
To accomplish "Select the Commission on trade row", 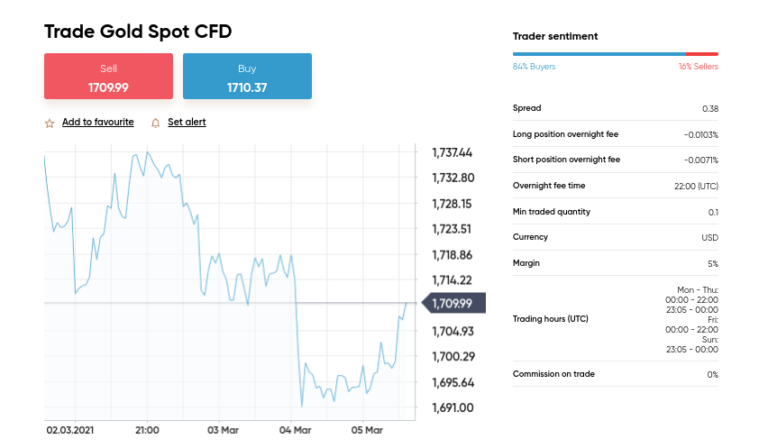I will click(615, 374).
